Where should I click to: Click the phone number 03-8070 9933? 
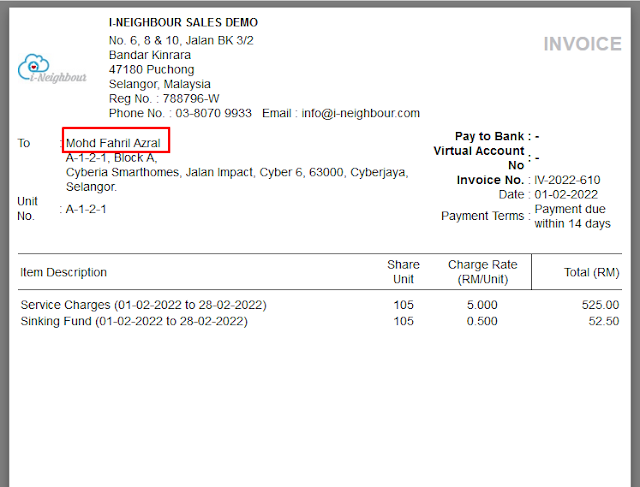[x=213, y=113]
